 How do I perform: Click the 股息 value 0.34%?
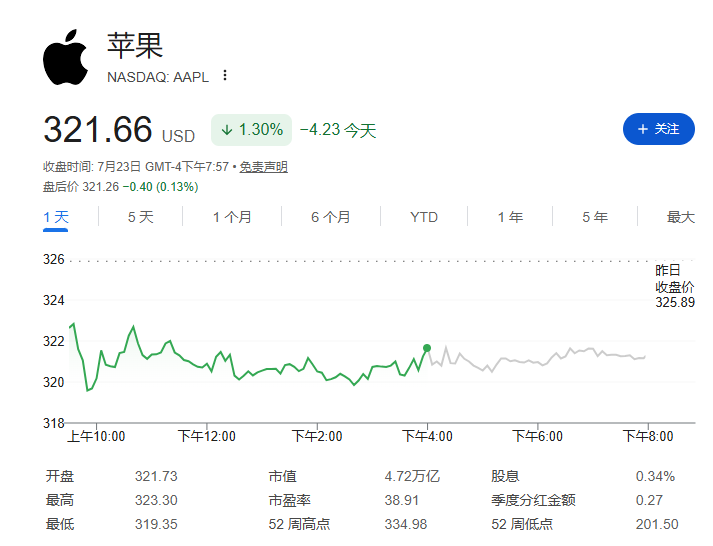point(655,476)
